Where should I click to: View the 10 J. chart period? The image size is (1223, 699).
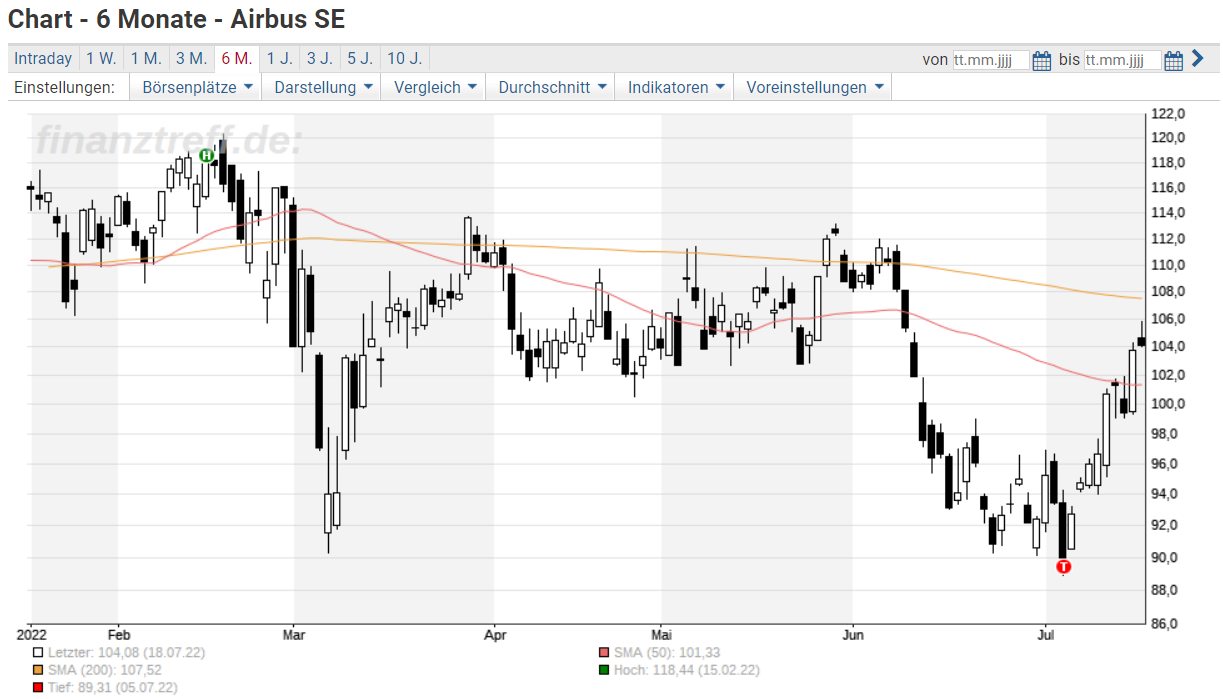coord(405,59)
